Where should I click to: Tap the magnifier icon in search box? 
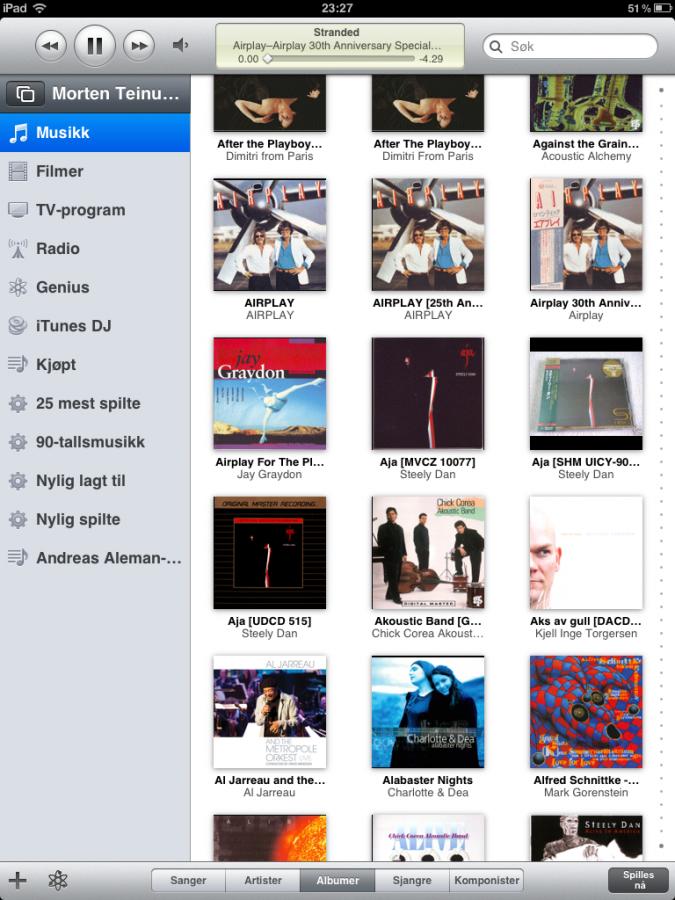(496, 46)
